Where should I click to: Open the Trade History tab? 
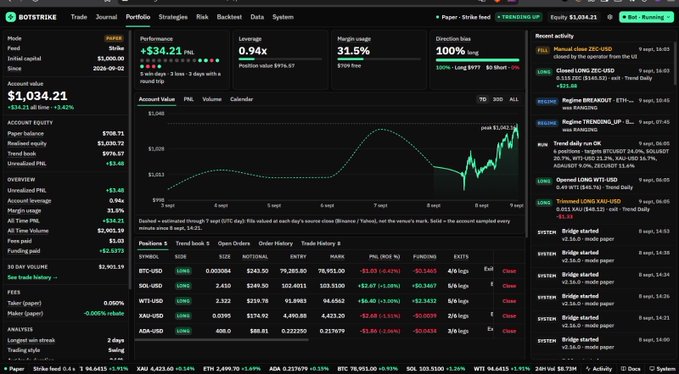(x=320, y=243)
